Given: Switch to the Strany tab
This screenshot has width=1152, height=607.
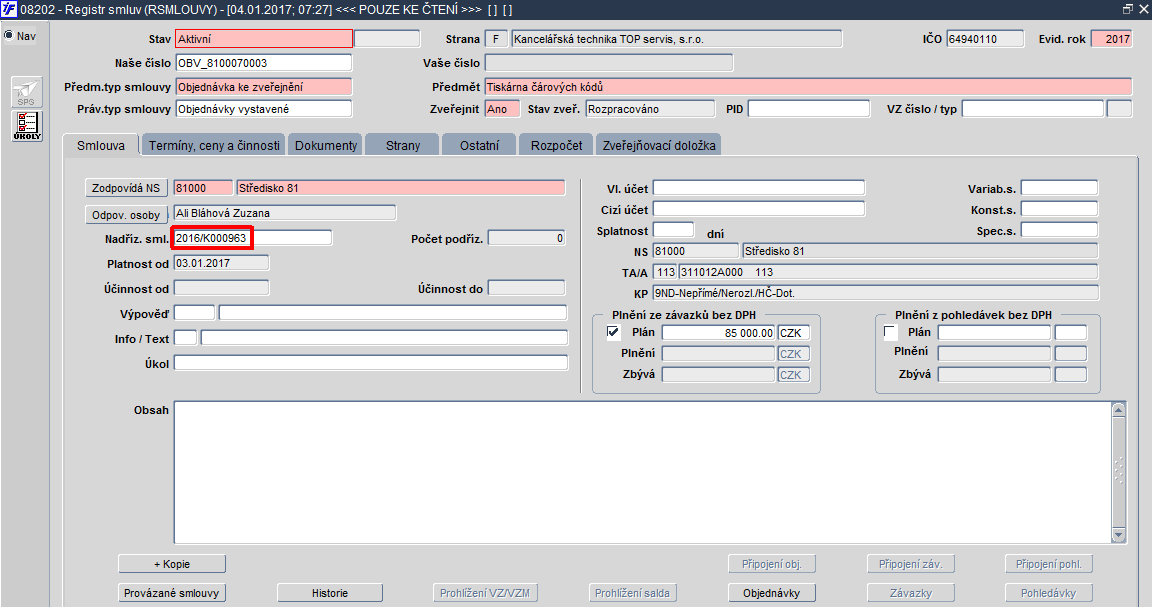Looking at the screenshot, I should pyautogui.click(x=403, y=145).
